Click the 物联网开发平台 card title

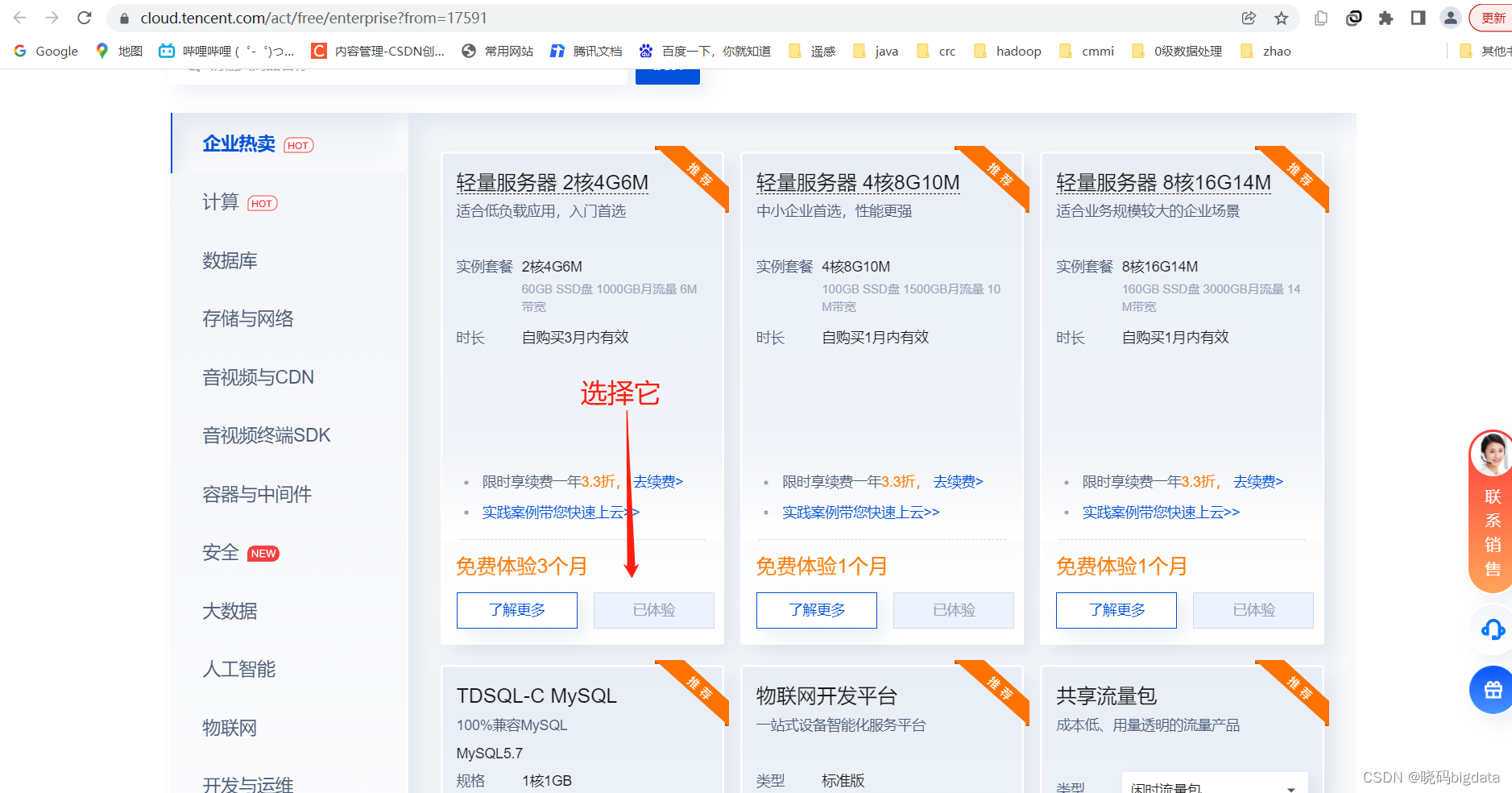pos(826,696)
